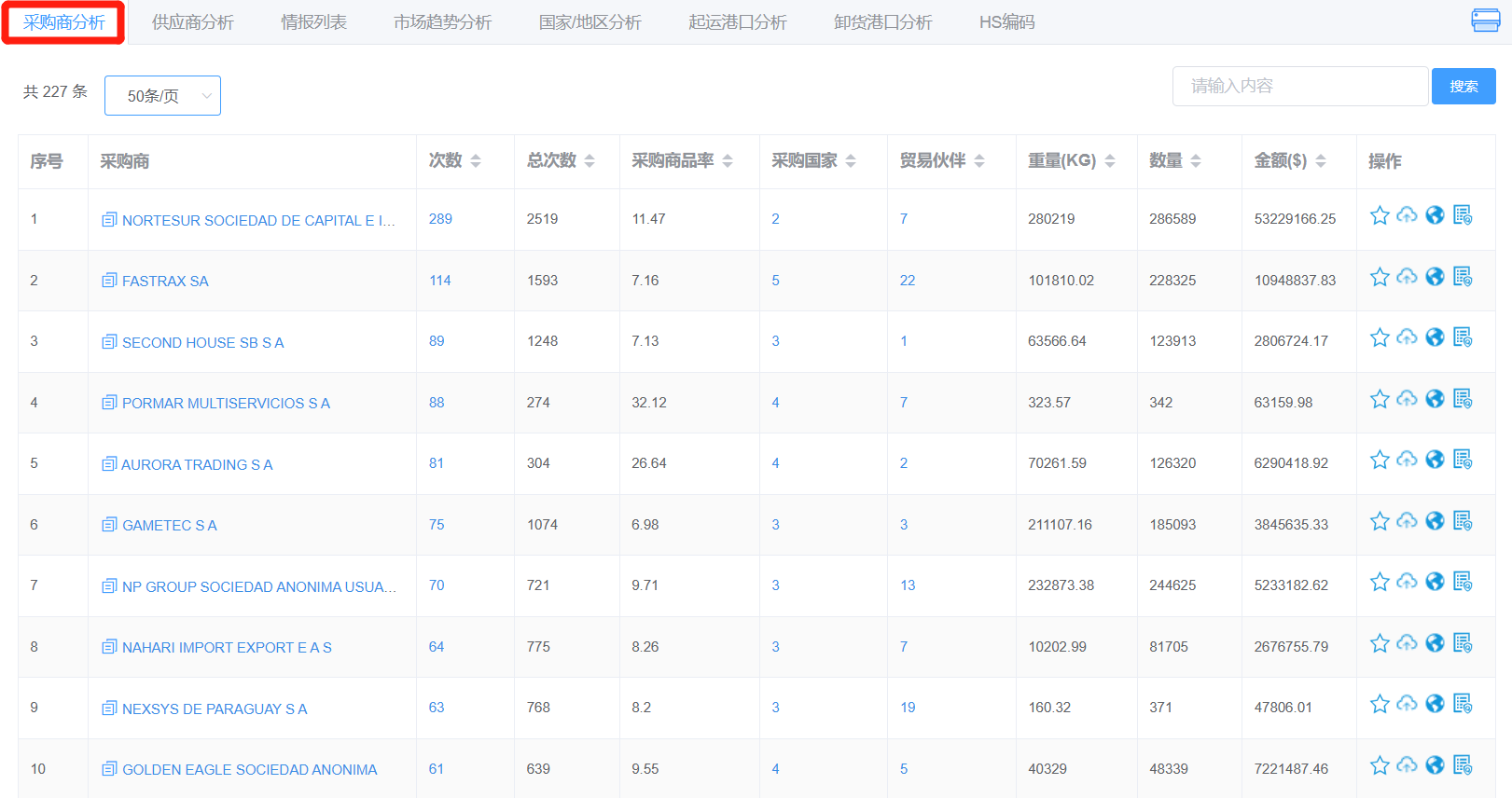Sort by 数量 column arrows
Screen dimensions: 1512x798
pos(1196,161)
